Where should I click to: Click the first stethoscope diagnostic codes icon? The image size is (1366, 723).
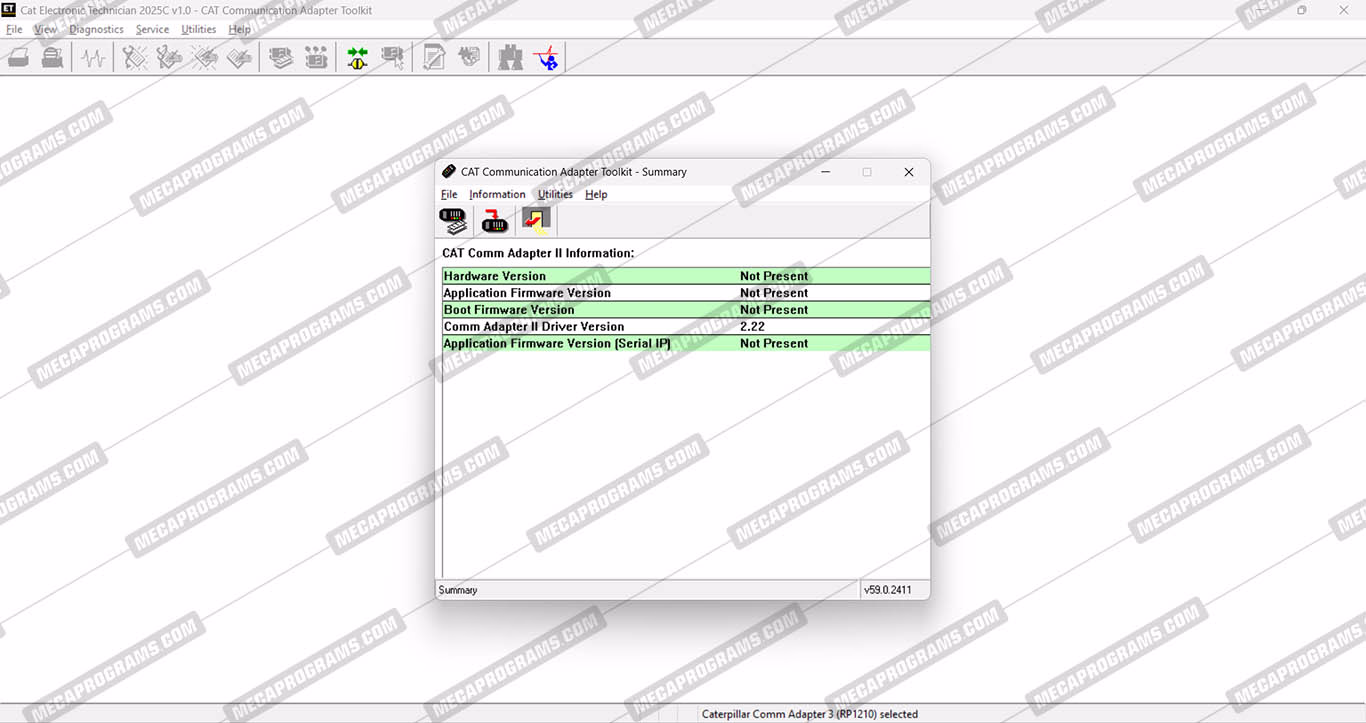[x=134, y=58]
